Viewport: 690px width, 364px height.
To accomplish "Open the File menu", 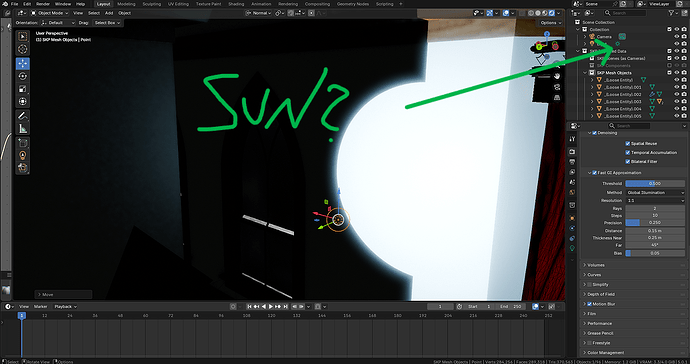I will click(15, 4).
